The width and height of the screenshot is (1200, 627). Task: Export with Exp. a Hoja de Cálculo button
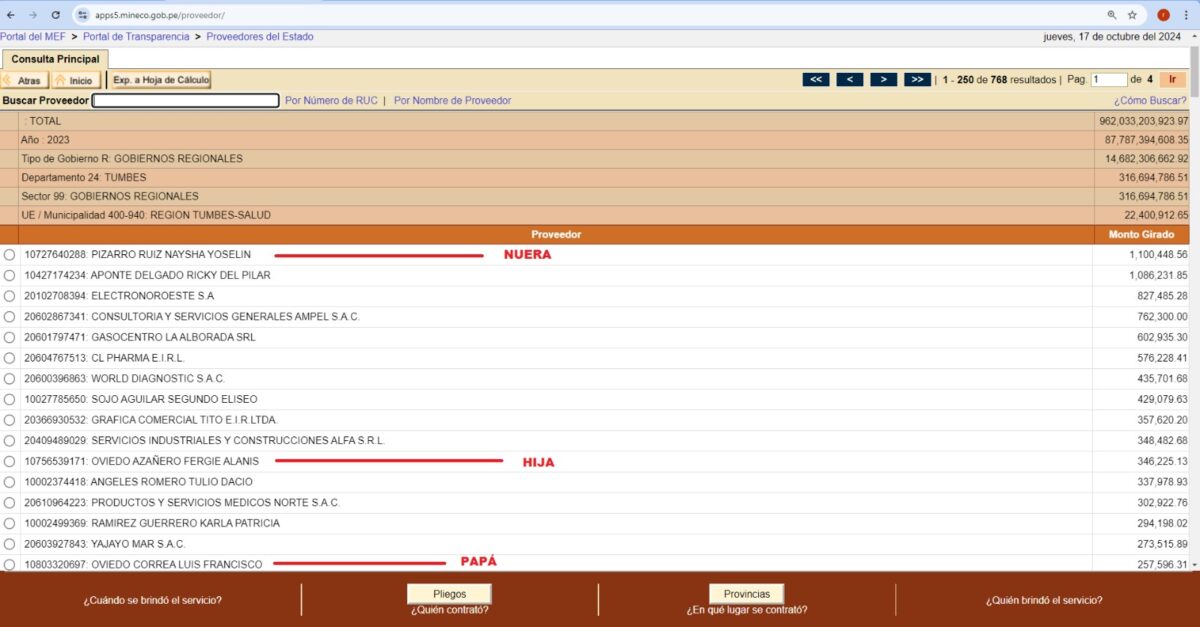coord(160,79)
